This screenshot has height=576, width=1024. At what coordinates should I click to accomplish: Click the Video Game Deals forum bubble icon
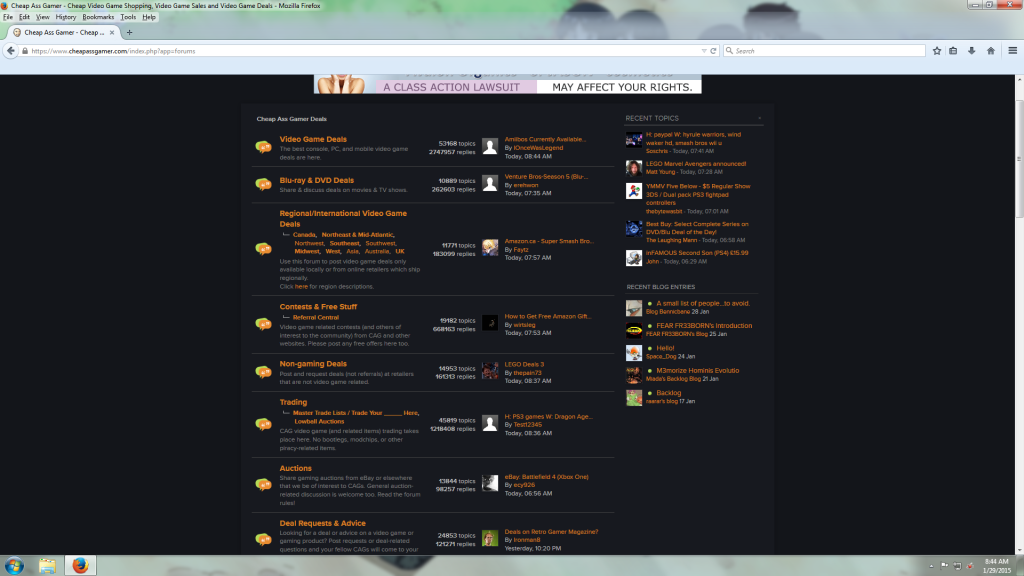tap(263, 147)
